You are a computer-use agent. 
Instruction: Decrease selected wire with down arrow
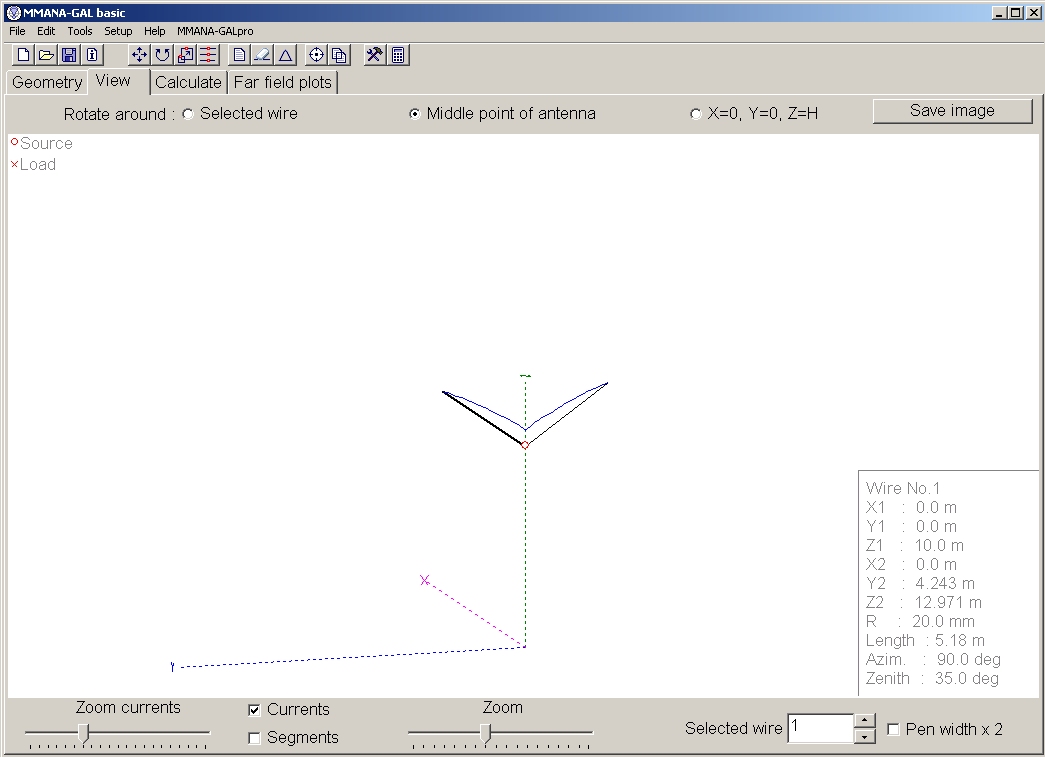[864, 736]
